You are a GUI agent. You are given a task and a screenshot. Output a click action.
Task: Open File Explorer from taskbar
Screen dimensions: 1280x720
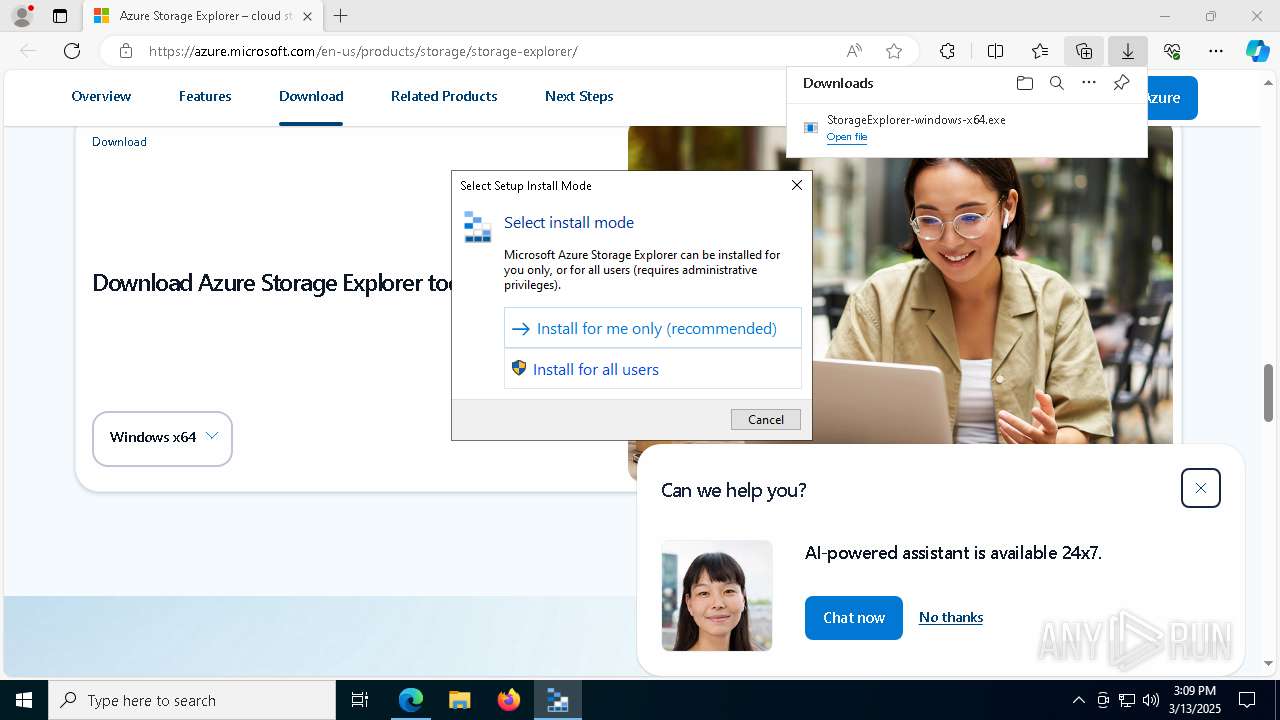[x=459, y=700]
